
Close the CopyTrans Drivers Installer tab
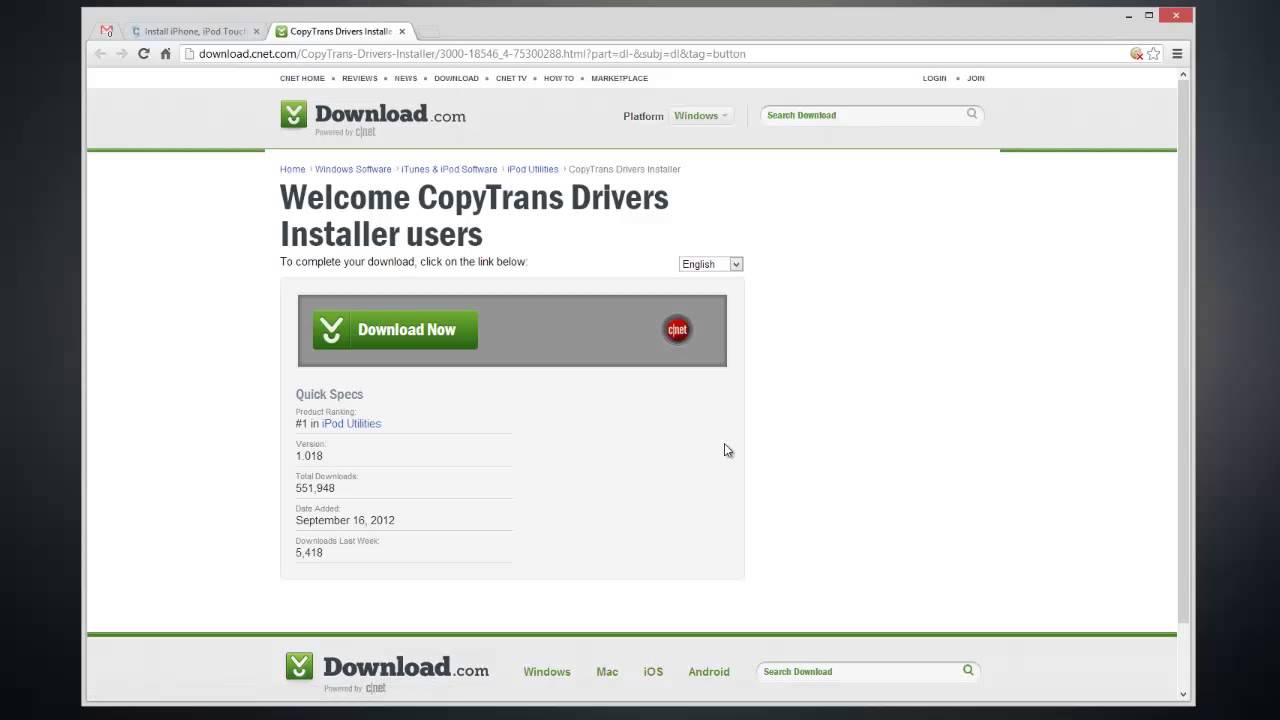tap(402, 32)
